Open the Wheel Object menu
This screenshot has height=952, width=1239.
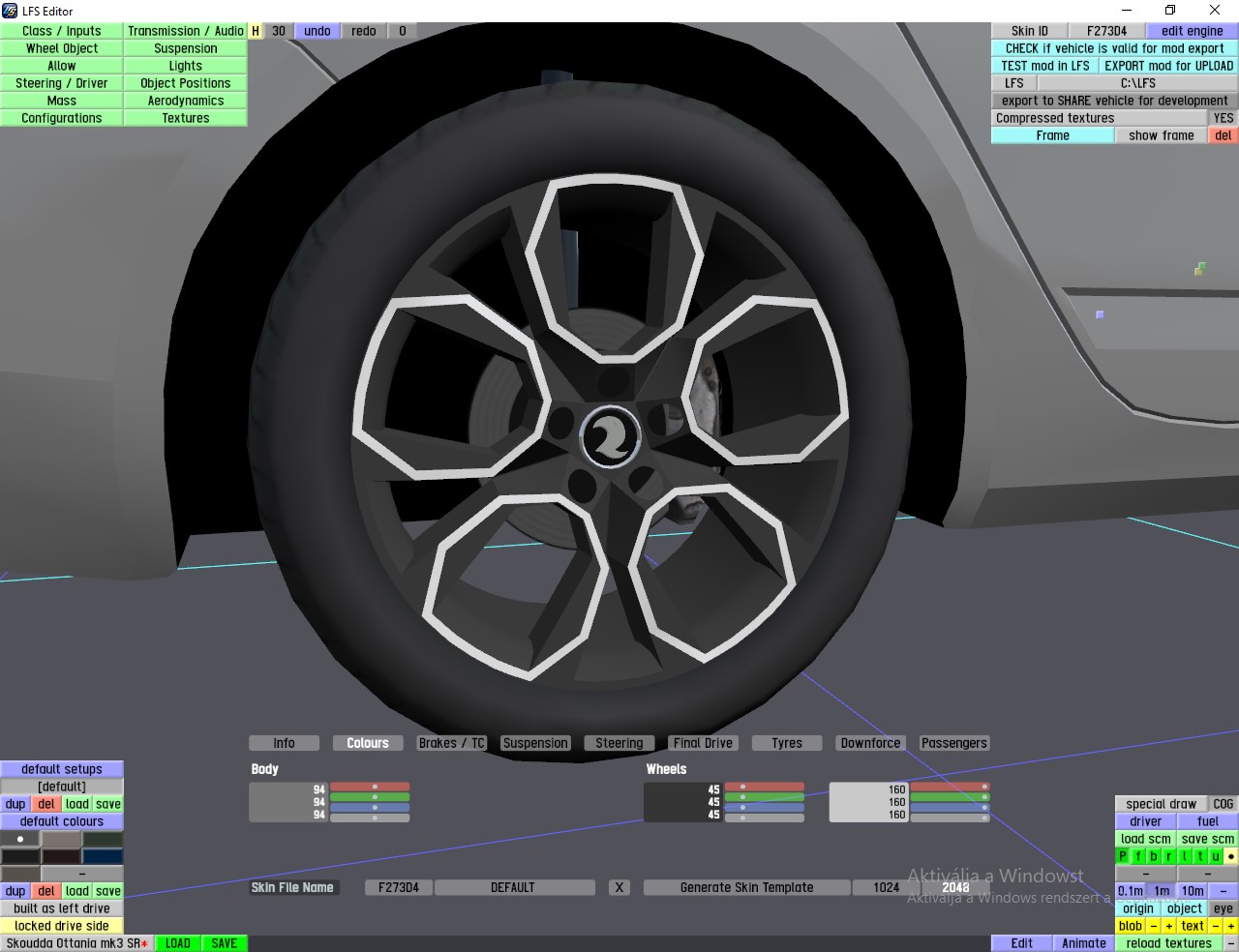click(x=62, y=48)
